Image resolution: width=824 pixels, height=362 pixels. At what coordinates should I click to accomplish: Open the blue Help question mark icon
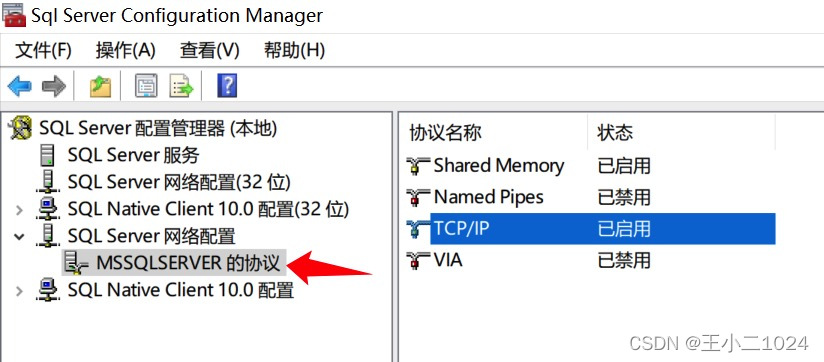click(227, 85)
